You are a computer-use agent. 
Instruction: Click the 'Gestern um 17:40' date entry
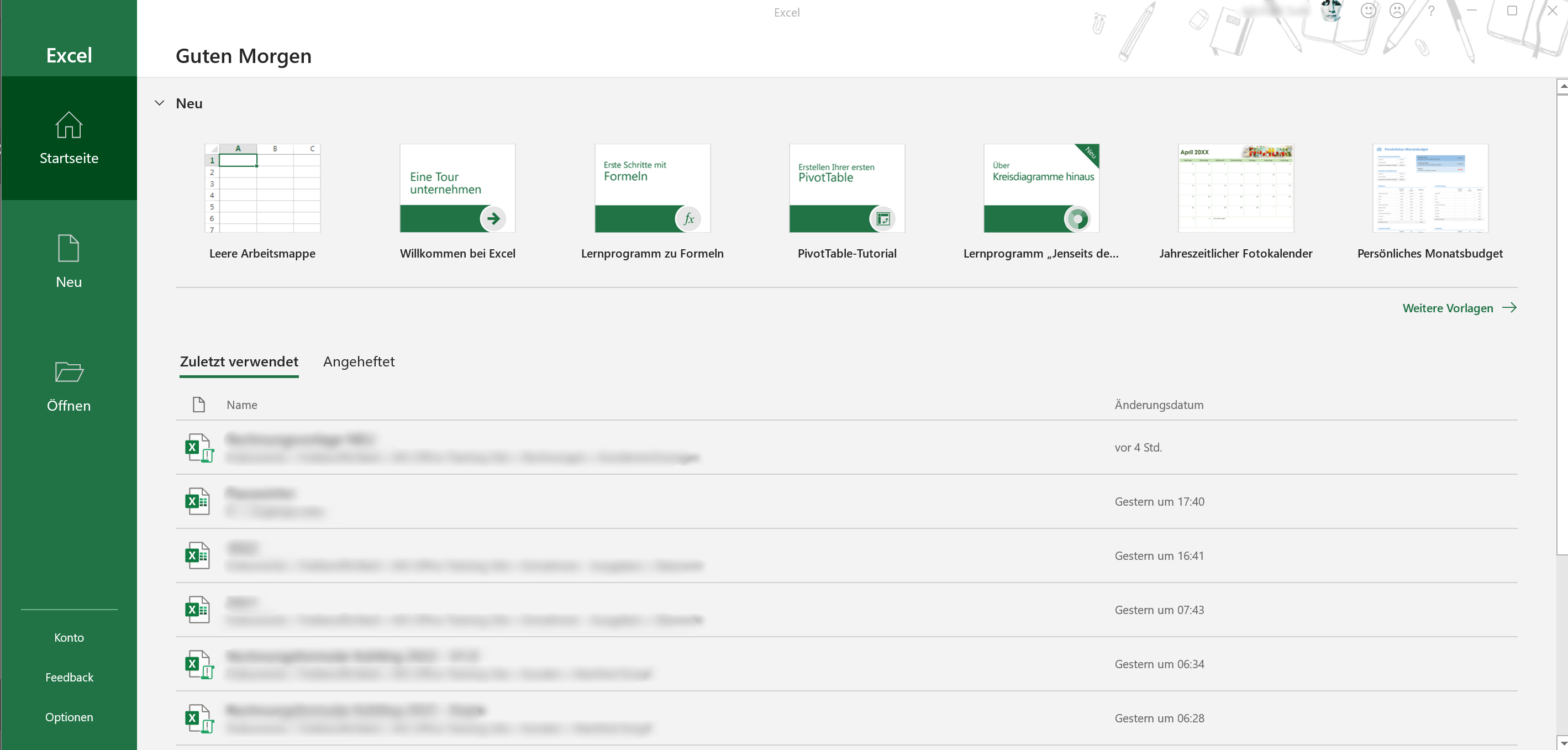tap(1160, 502)
